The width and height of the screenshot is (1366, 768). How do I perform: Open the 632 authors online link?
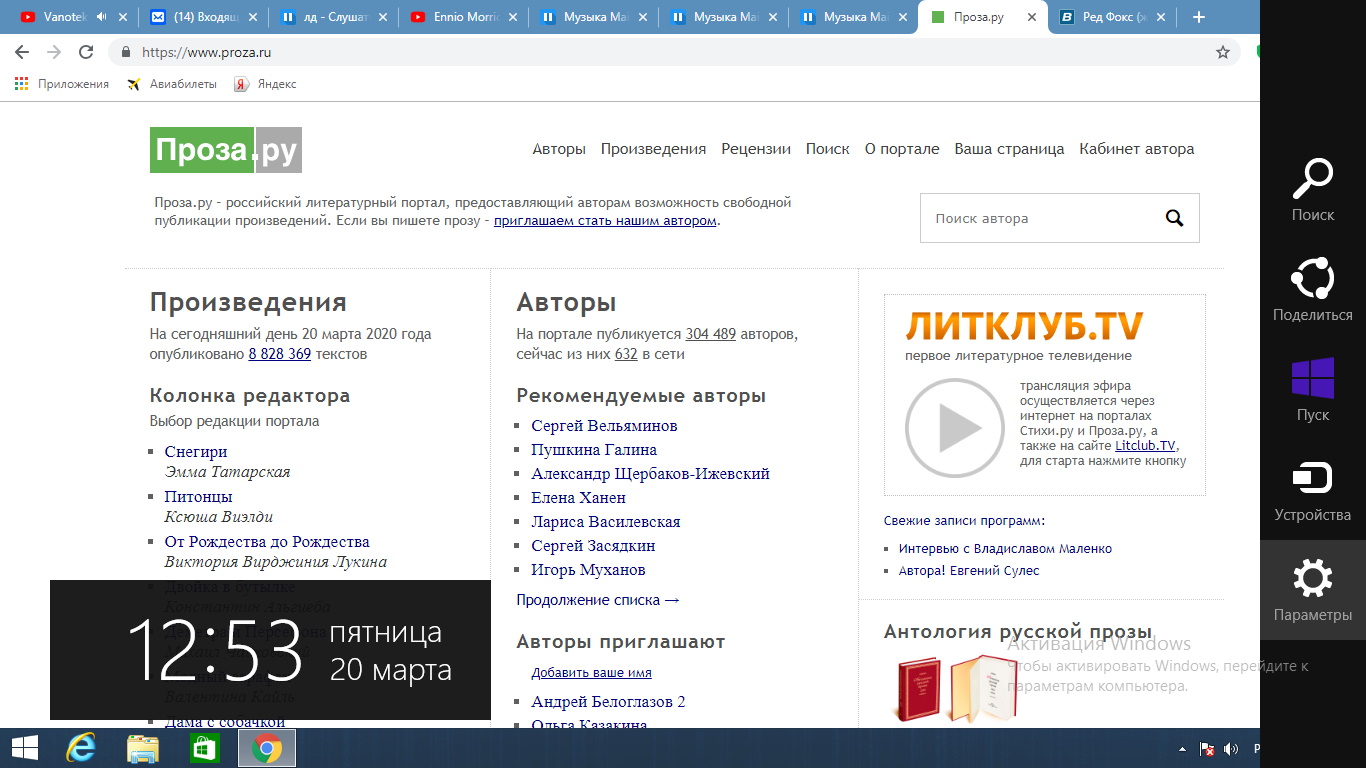click(x=626, y=354)
